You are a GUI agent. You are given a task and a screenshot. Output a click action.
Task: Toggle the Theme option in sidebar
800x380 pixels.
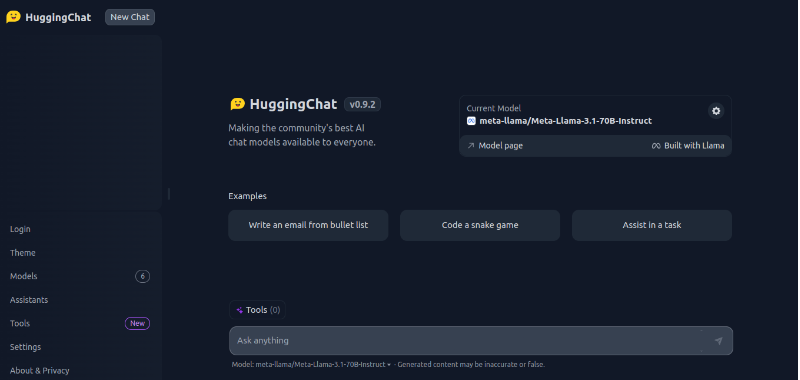point(23,253)
